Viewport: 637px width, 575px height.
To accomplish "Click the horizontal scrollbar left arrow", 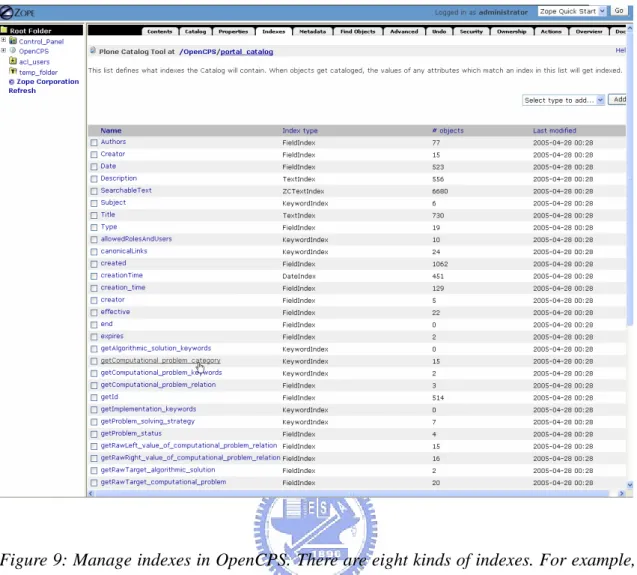I will pyautogui.click(x=91, y=493).
